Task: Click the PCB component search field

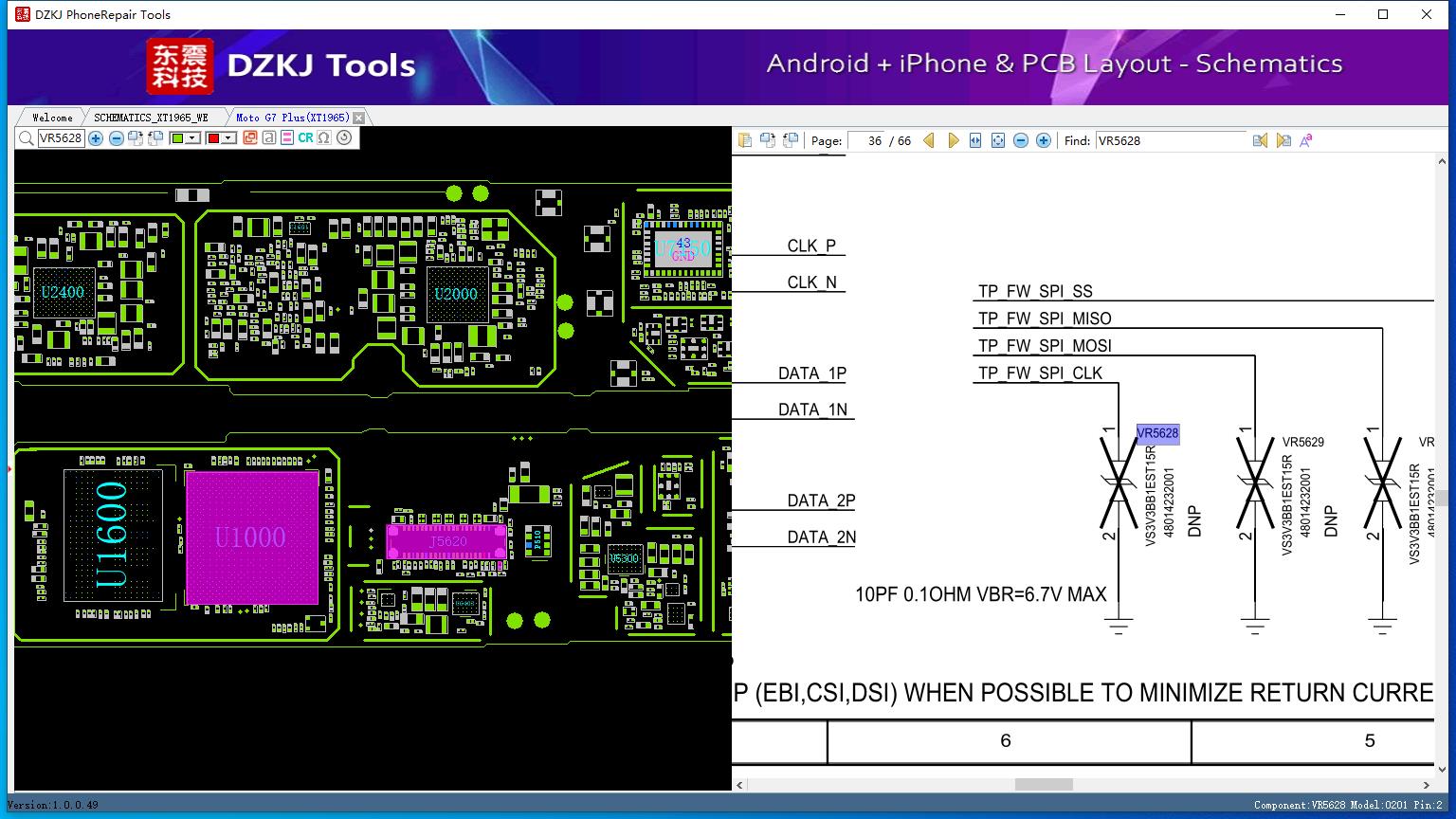Action: coord(61,138)
